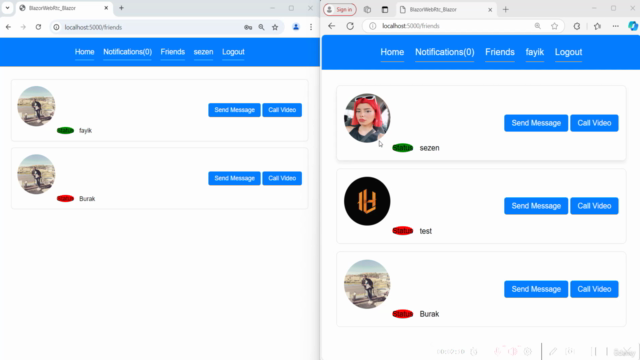Click green status badge next to sezen

[x=402, y=148]
